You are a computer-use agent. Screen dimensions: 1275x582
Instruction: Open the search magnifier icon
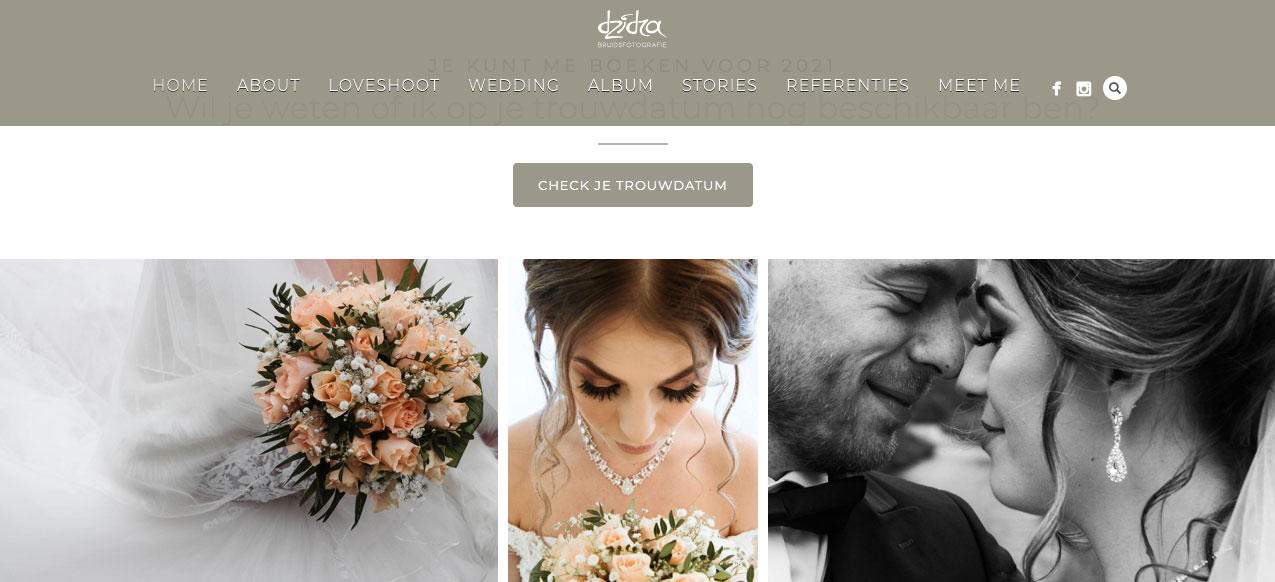coord(1115,88)
